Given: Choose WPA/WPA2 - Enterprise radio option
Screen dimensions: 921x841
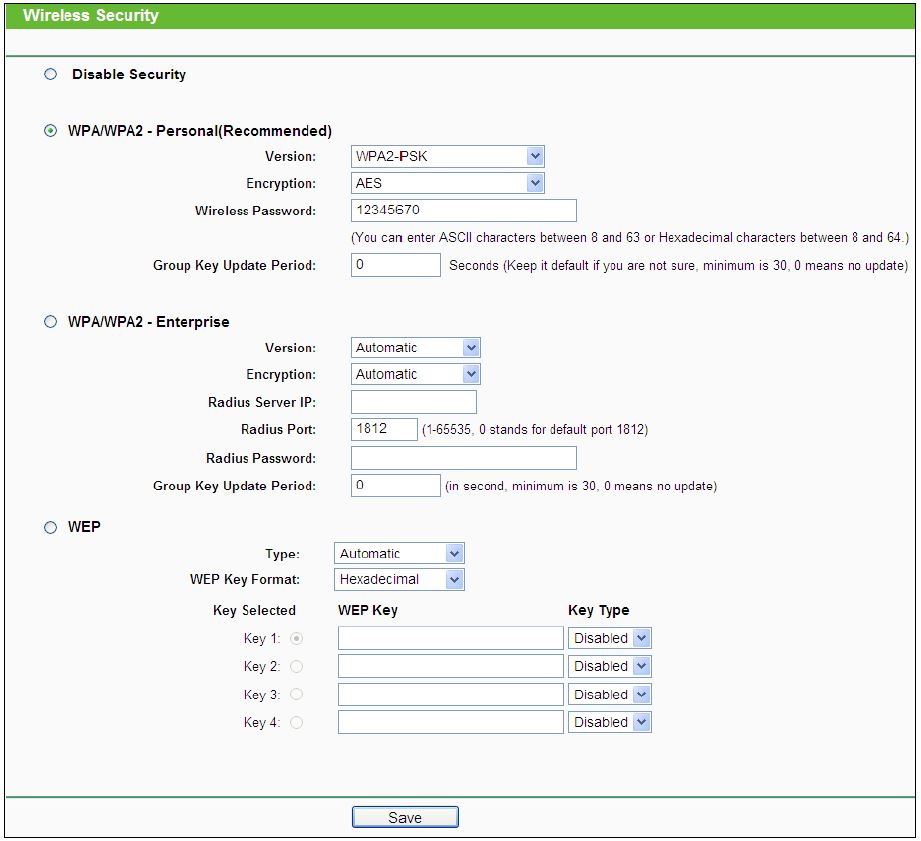Looking at the screenshot, I should point(51,321).
